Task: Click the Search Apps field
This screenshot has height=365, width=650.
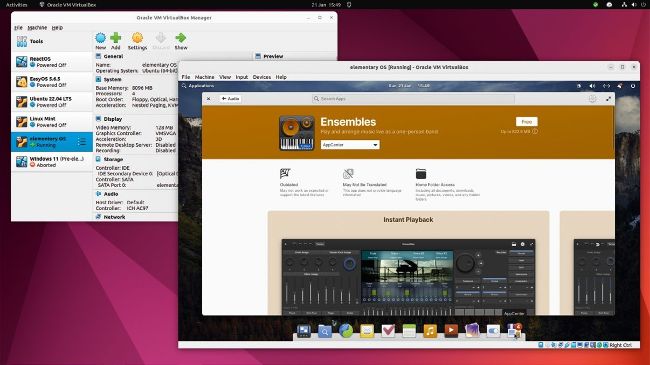Action: coord(413,99)
